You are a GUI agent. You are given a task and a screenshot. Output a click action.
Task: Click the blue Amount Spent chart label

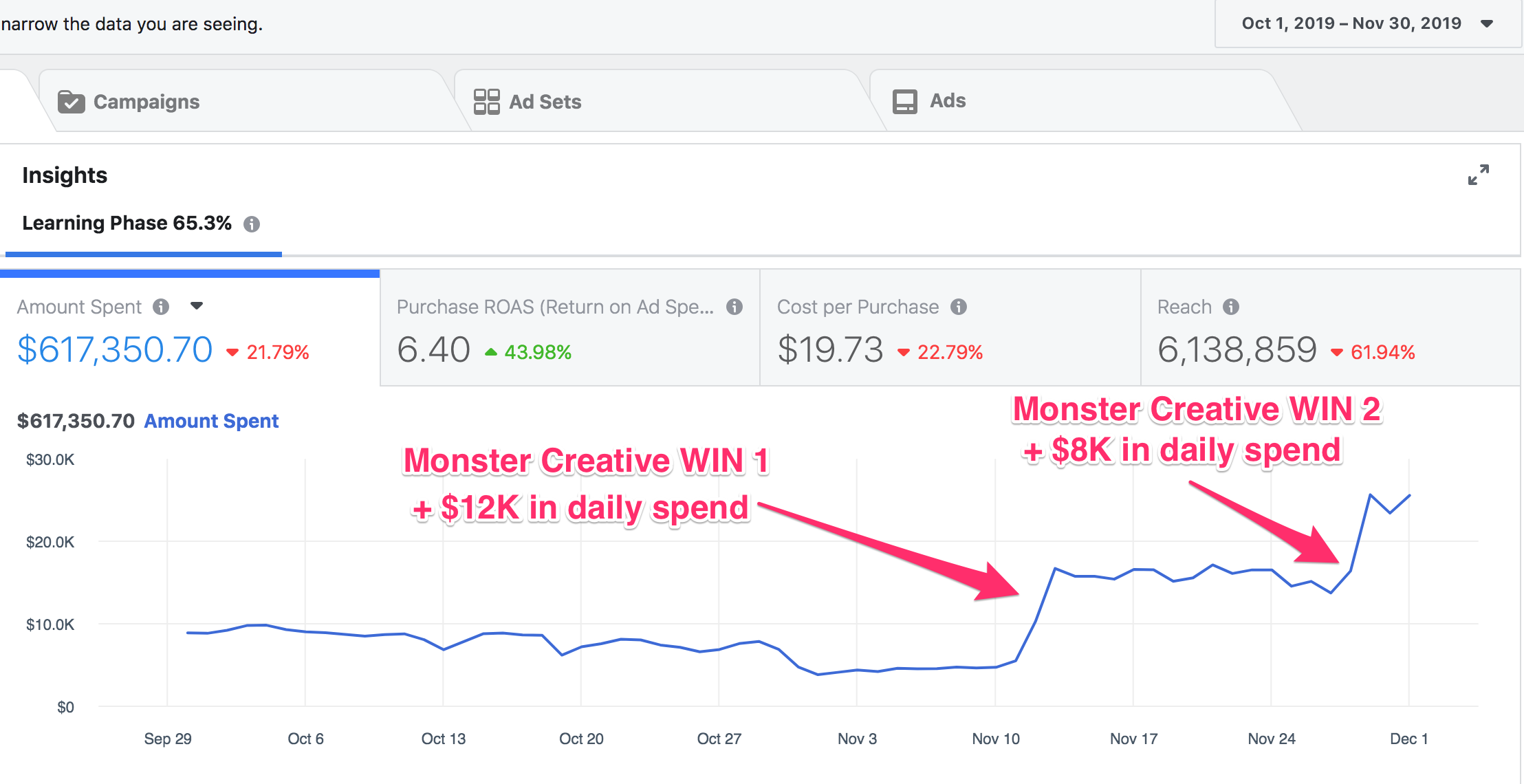(x=211, y=421)
